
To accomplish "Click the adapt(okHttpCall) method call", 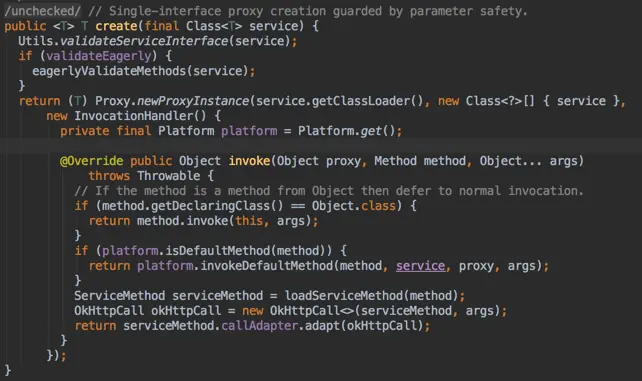I will (x=364, y=326).
